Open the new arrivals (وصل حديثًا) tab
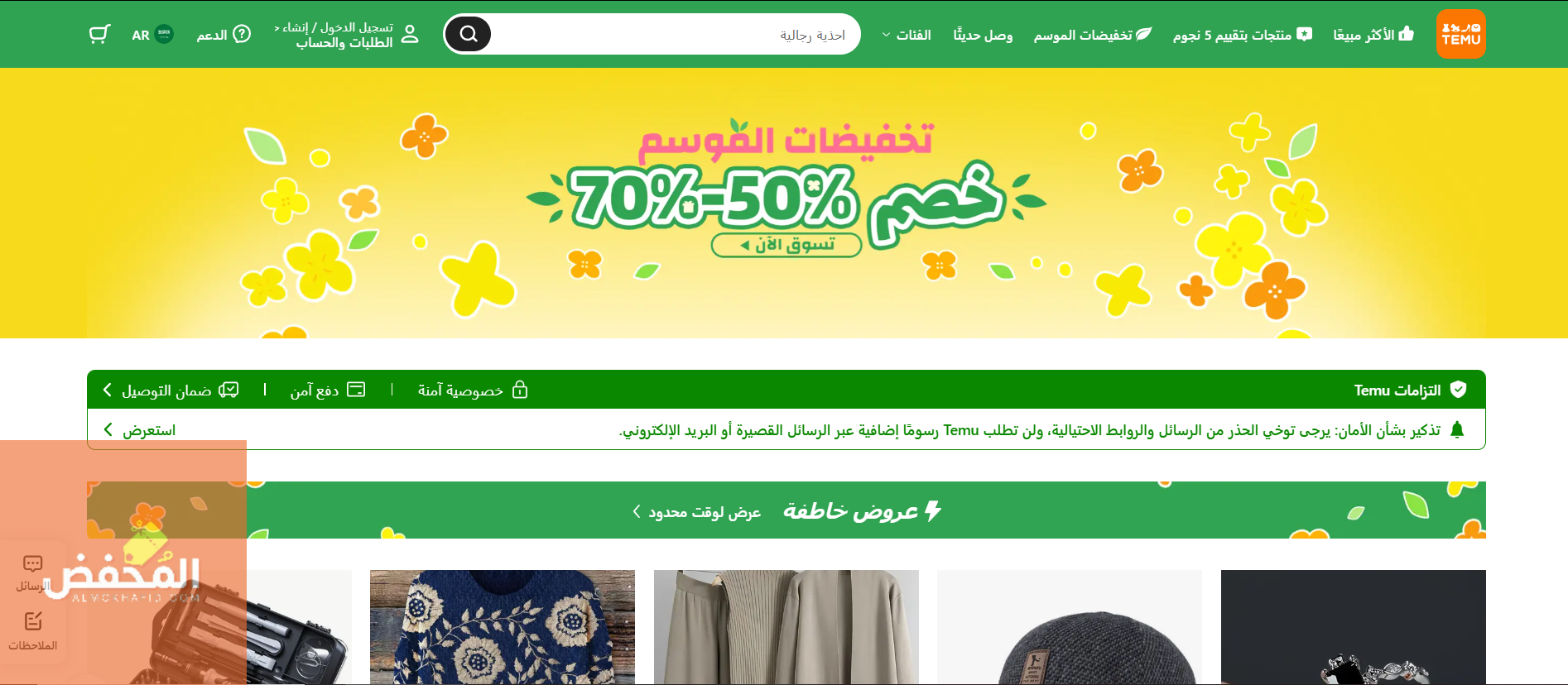Viewport: 1568px width, 685px height. [983, 35]
